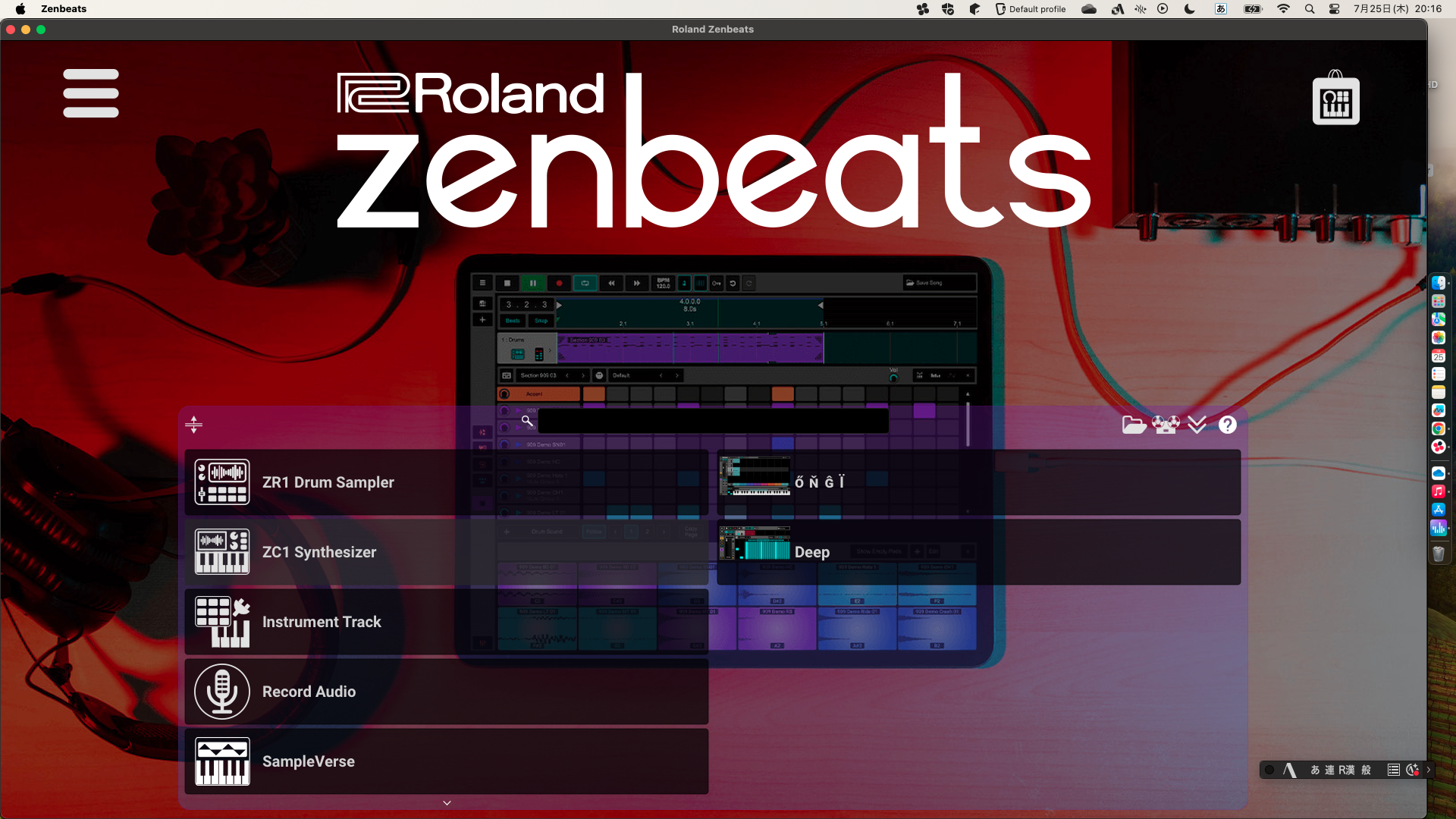
Task: Open Music from the Dock
Action: coord(1438,491)
